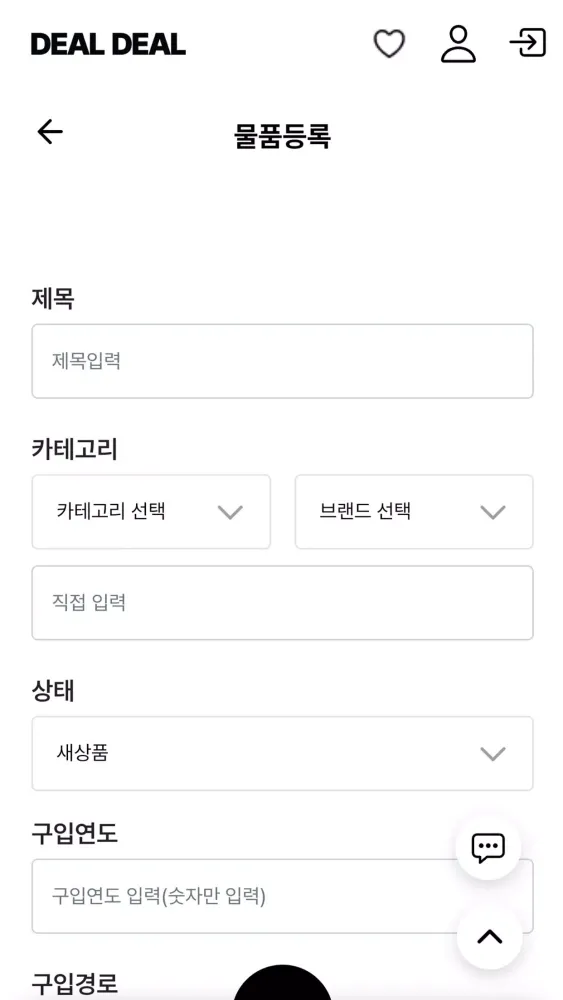This screenshot has height=1000, width=563.
Task: Open the chat speech bubble button
Action: 488,848
